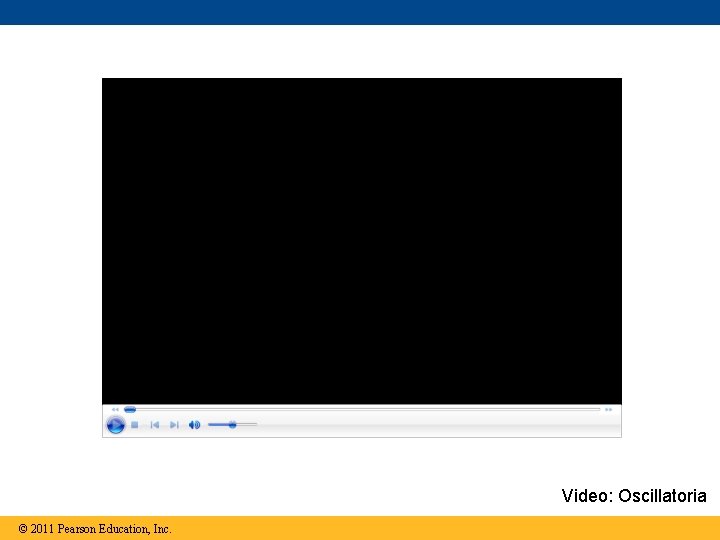The image size is (720, 540).
Task: Skip to the next track
Action: pos(174,425)
